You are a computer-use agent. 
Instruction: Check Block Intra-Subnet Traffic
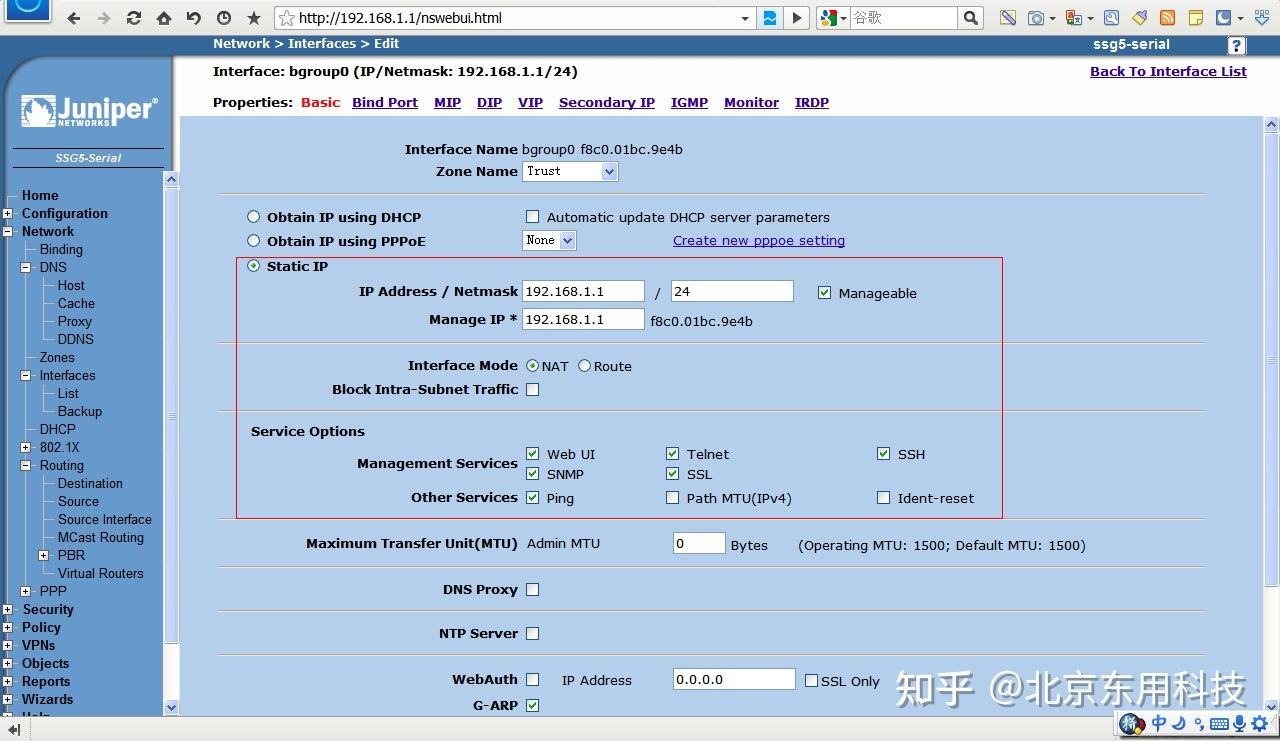[533, 389]
